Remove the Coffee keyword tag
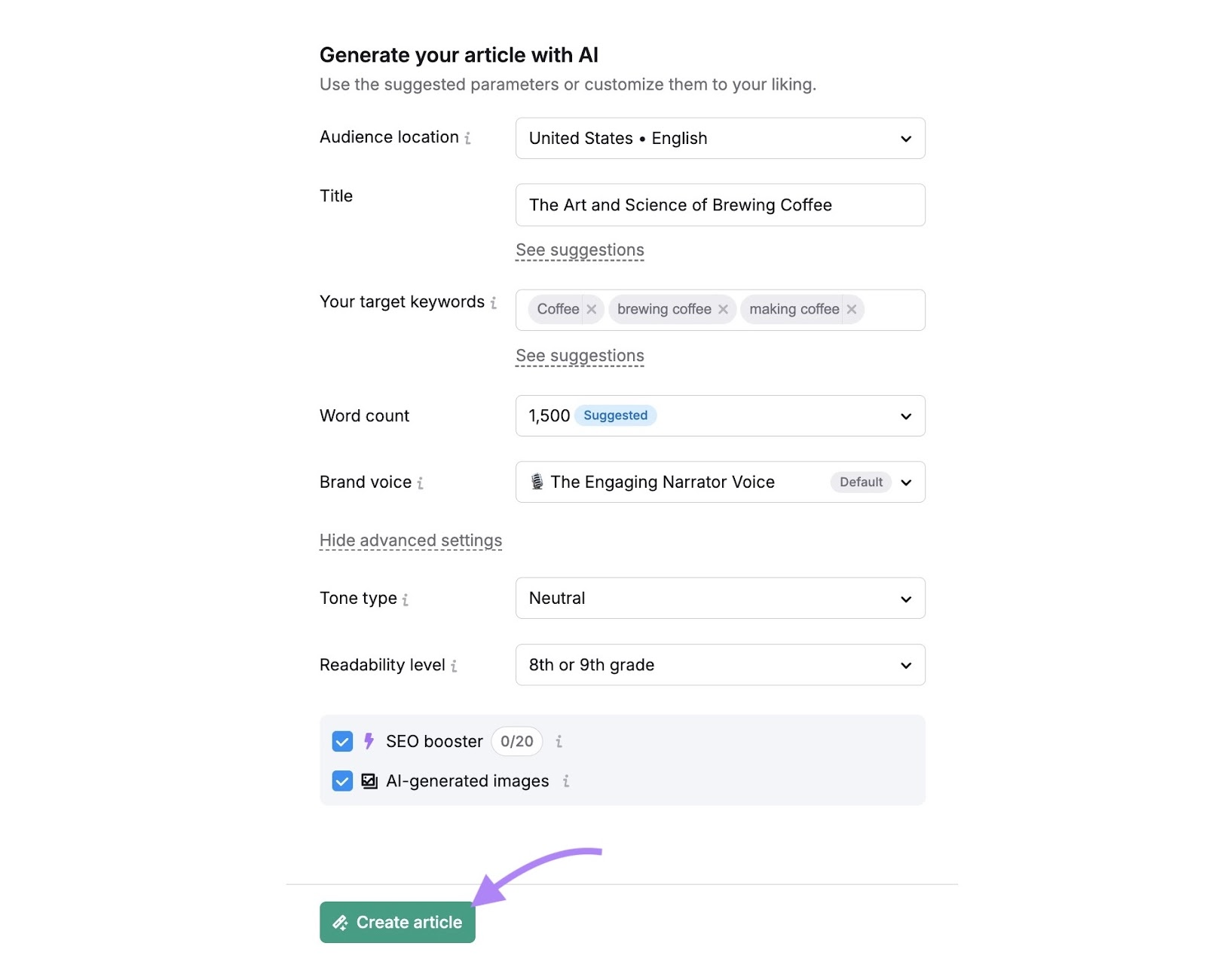This screenshot has width=1206, height=980. click(592, 309)
